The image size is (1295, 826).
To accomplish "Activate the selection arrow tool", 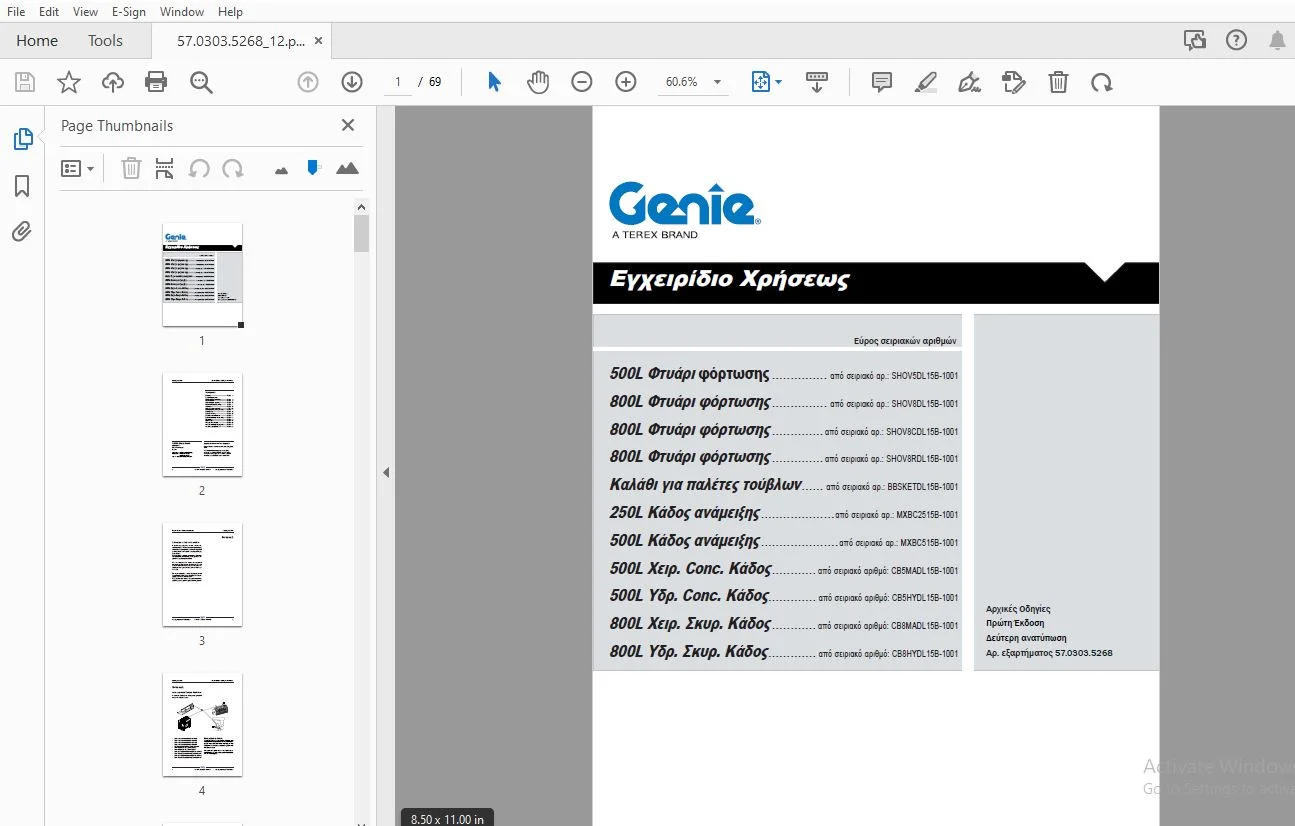I will coord(494,82).
